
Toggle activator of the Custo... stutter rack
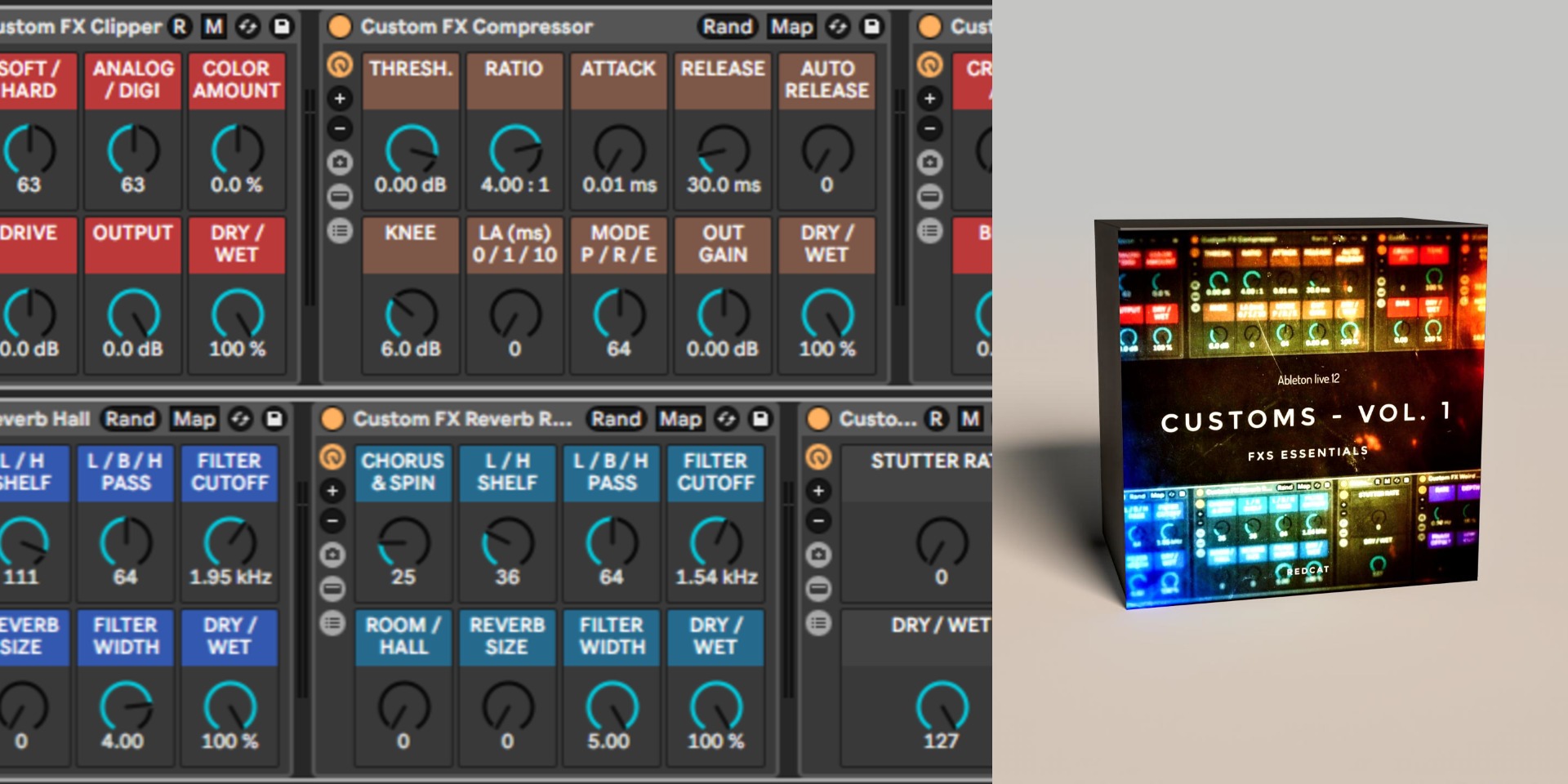click(x=818, y=419)
